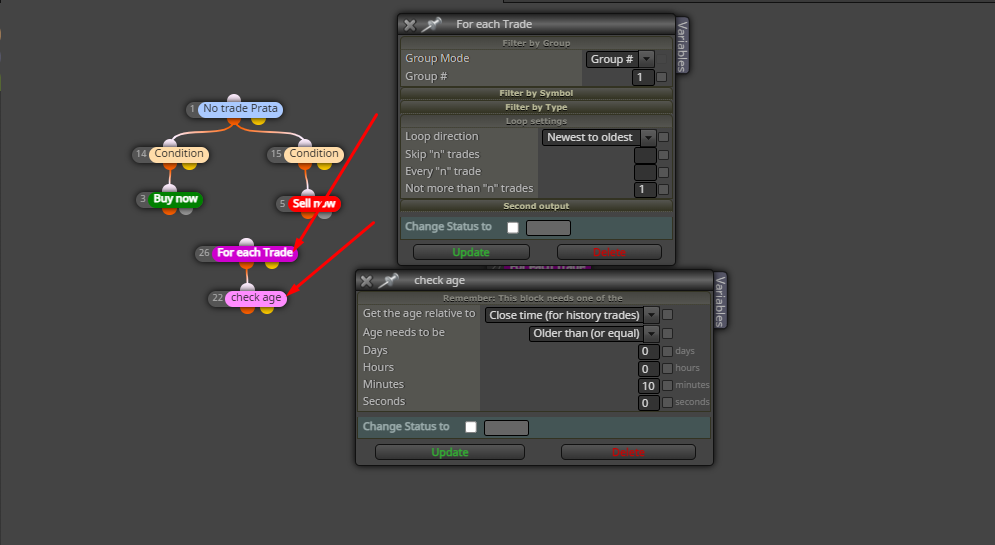Open Variables tab on For each Trade panel
The height and width of the screenshot is (545, 995).
click(x=682, y=46)
